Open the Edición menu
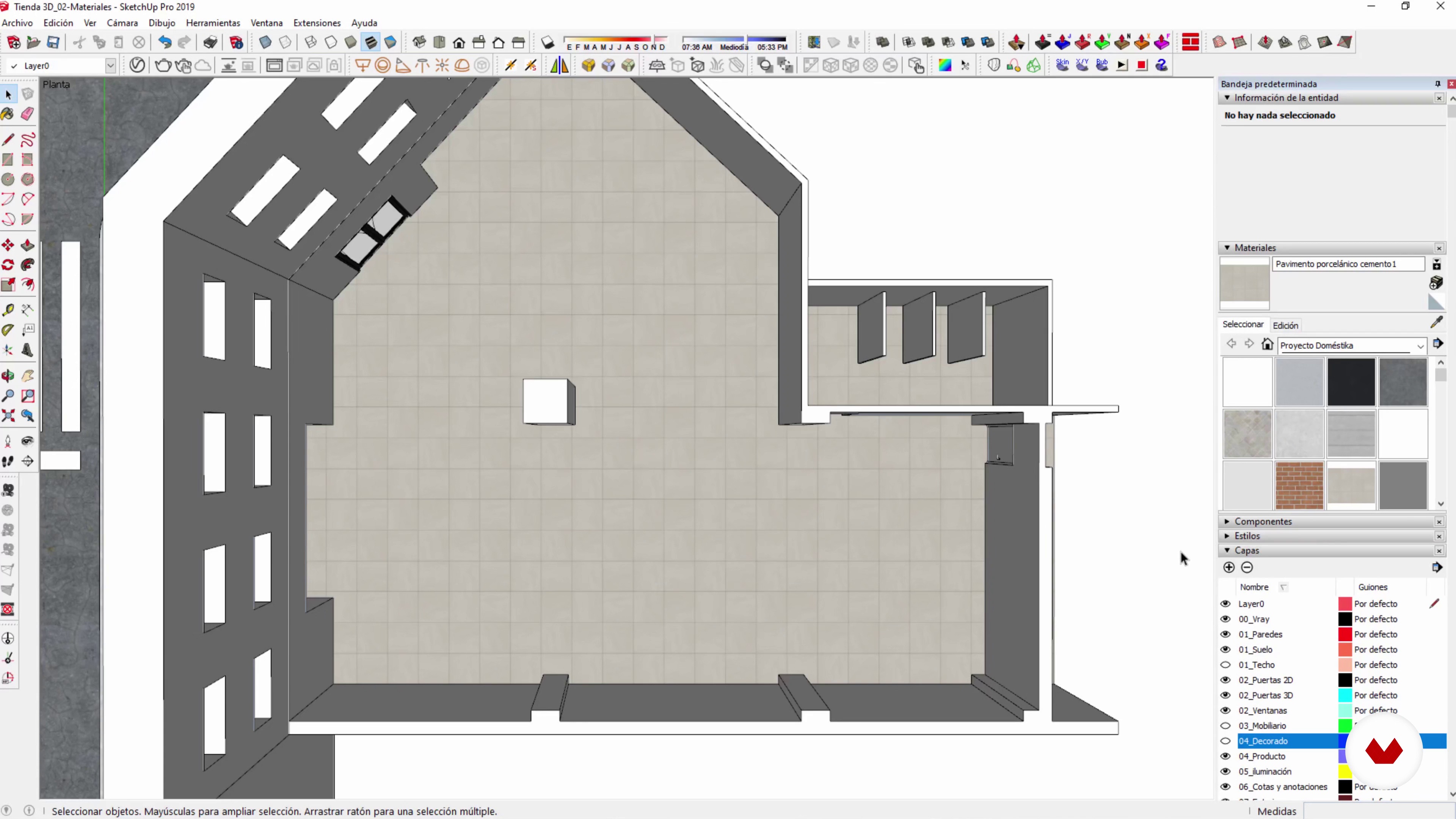Screen dimensions: 1456x819 coord(58,23)
